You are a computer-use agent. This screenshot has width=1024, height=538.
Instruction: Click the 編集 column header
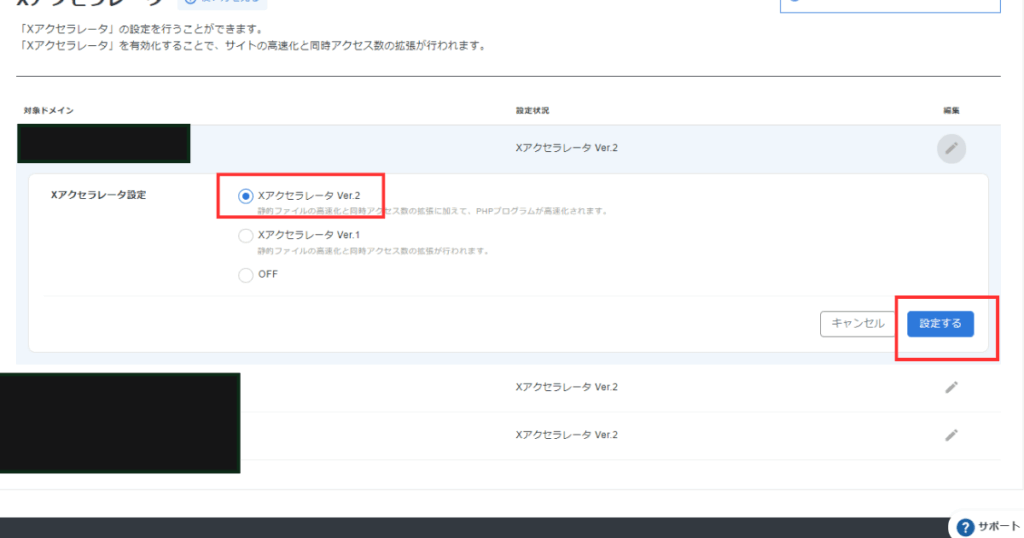click(x=951, y=109)
